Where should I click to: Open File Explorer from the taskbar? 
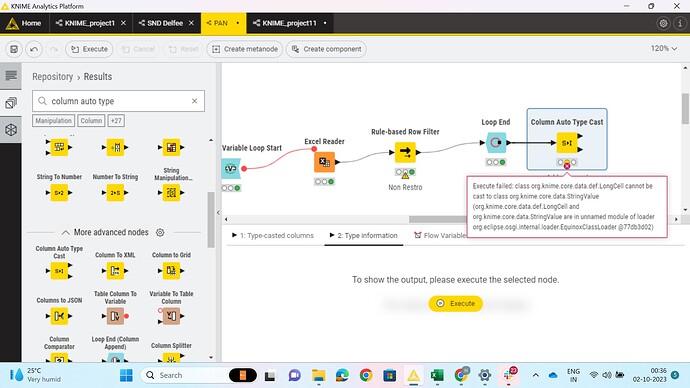(x=319, y=375)
